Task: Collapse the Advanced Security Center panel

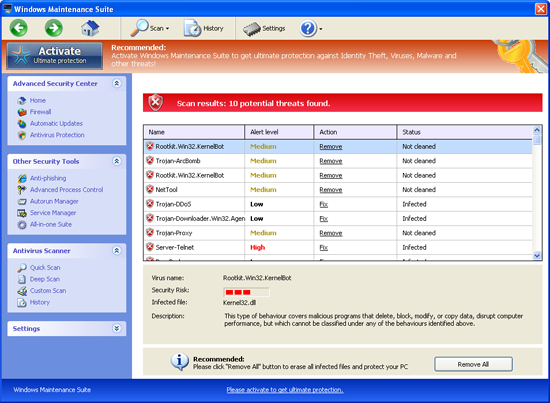Action: (116, 83)
